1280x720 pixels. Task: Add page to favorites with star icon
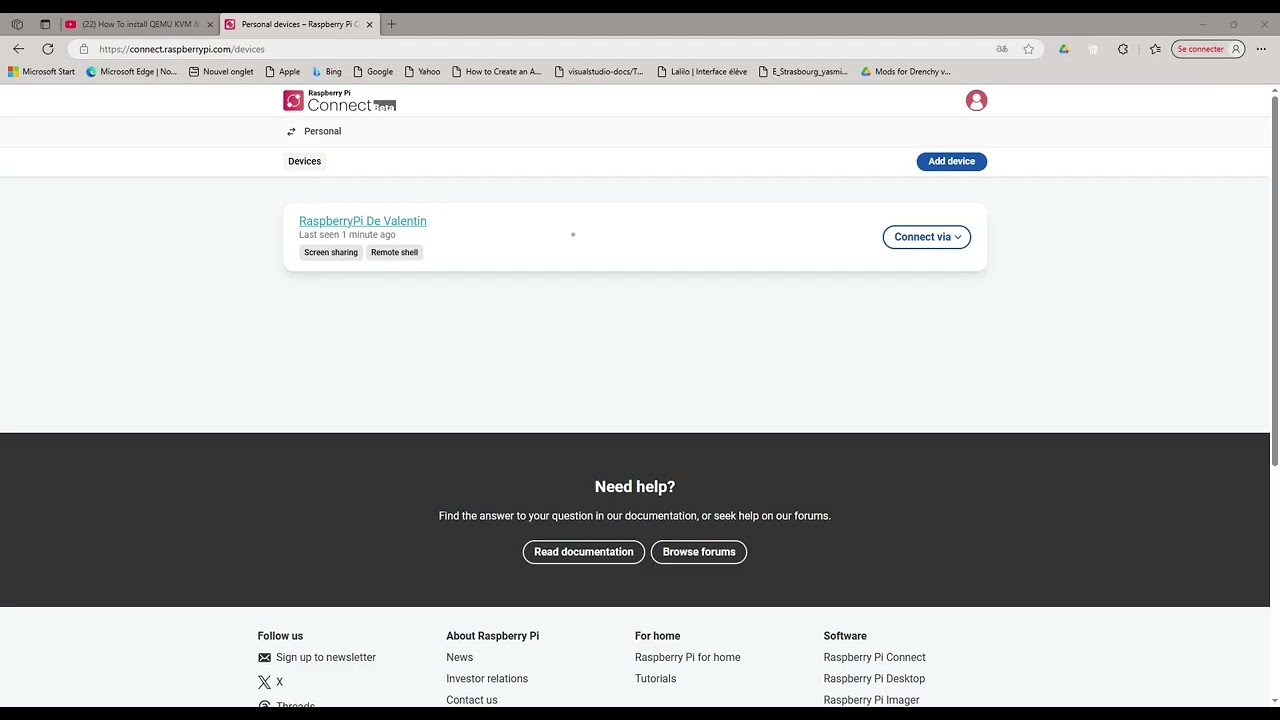pyautogui.click(x=1029, y=49)
